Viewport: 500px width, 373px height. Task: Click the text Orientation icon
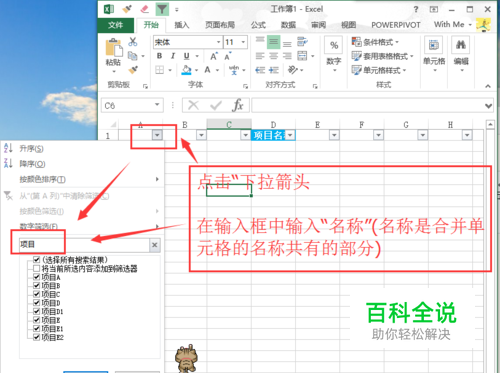tap(292, 70)
